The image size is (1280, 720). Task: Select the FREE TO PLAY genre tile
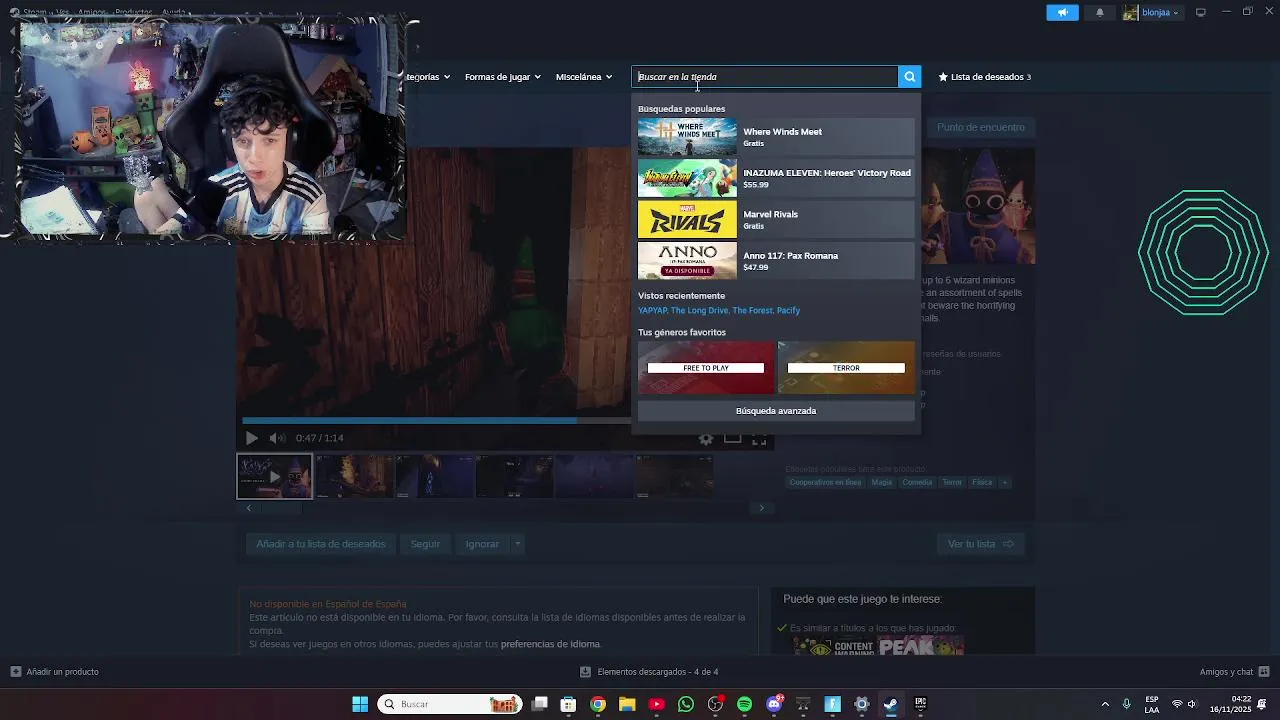point(706,367)
